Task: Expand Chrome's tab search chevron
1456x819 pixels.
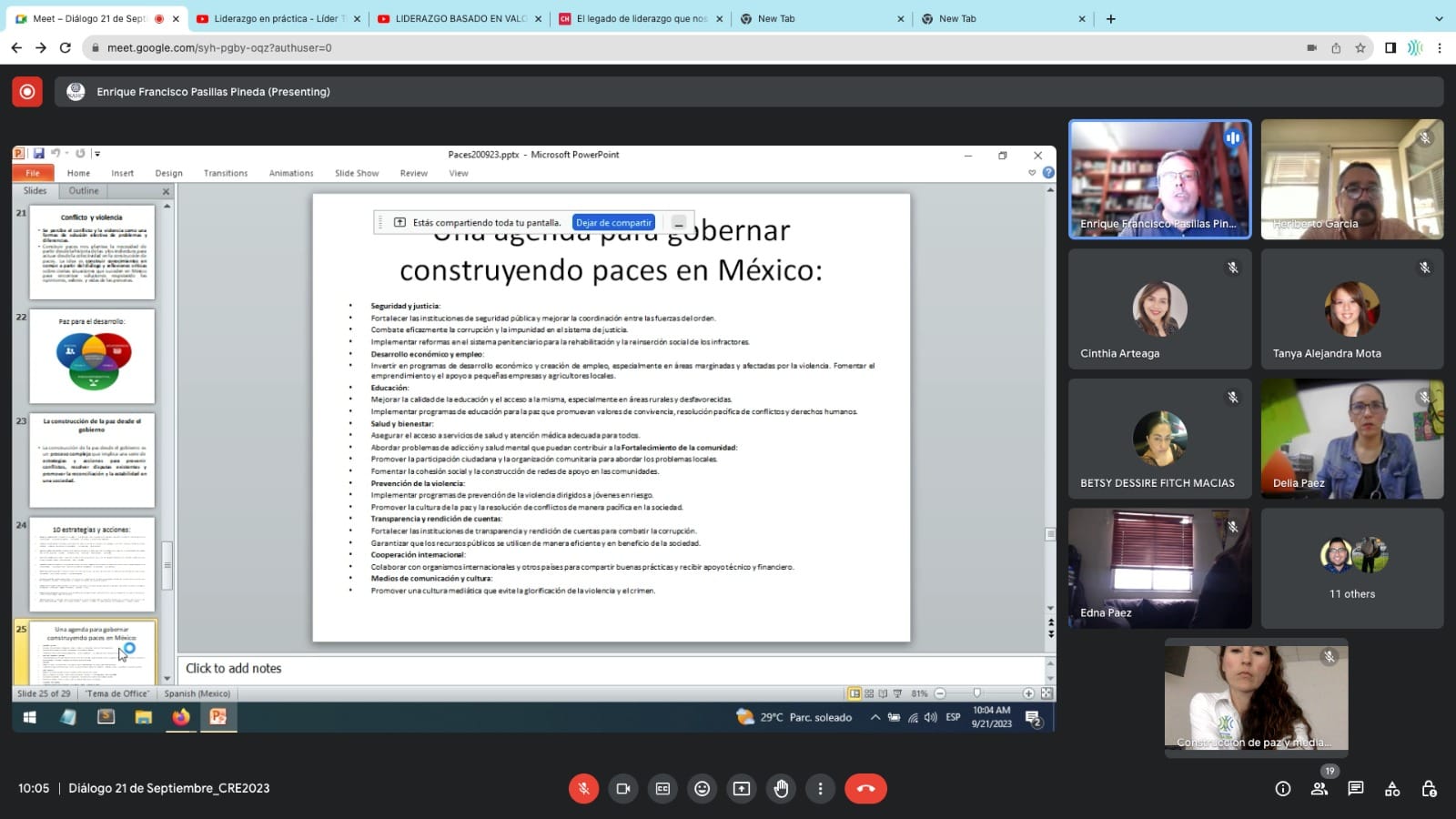Action: (x=1439, y=18)
